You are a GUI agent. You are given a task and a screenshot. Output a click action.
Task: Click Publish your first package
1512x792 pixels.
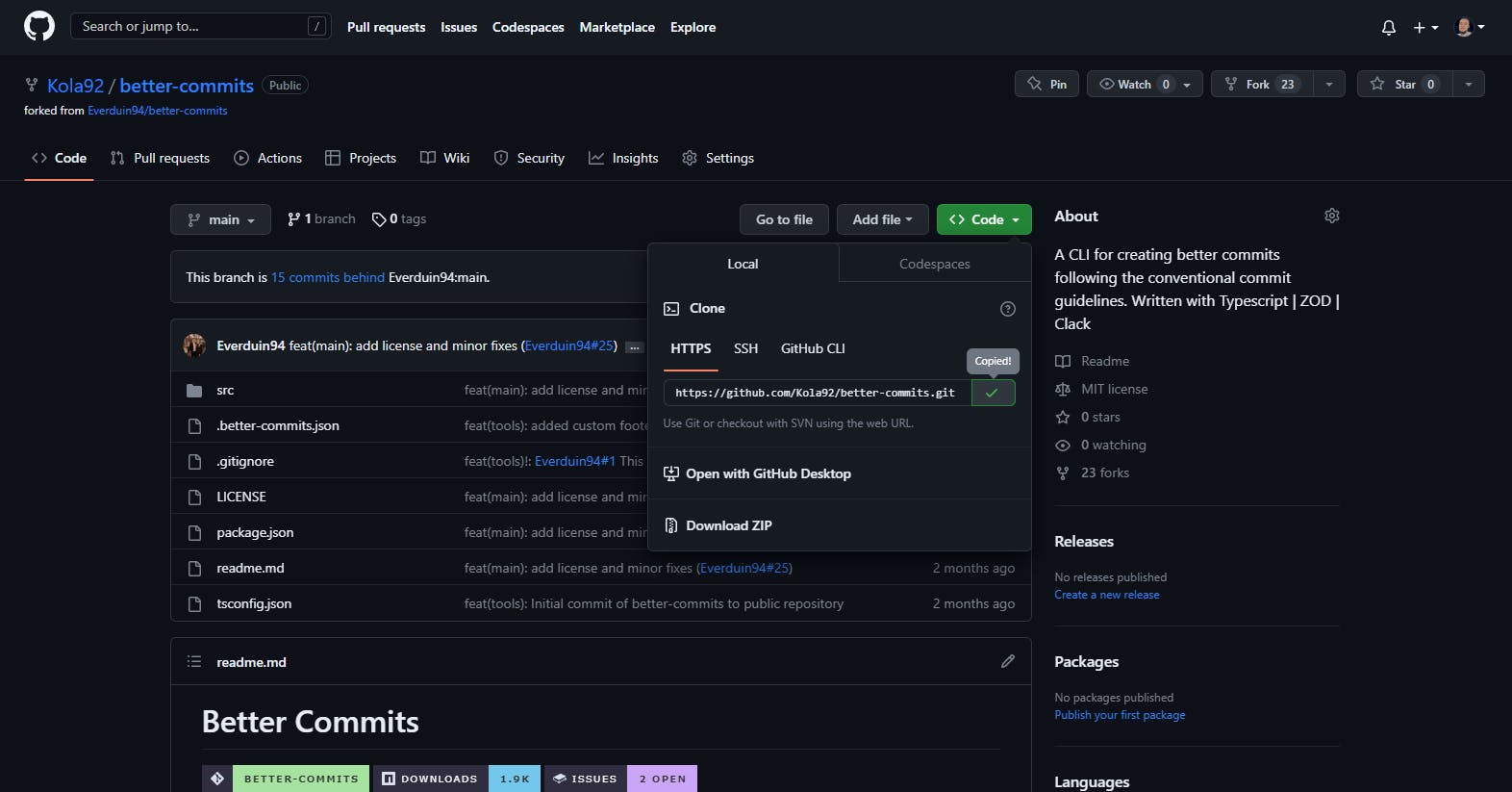1120,715
